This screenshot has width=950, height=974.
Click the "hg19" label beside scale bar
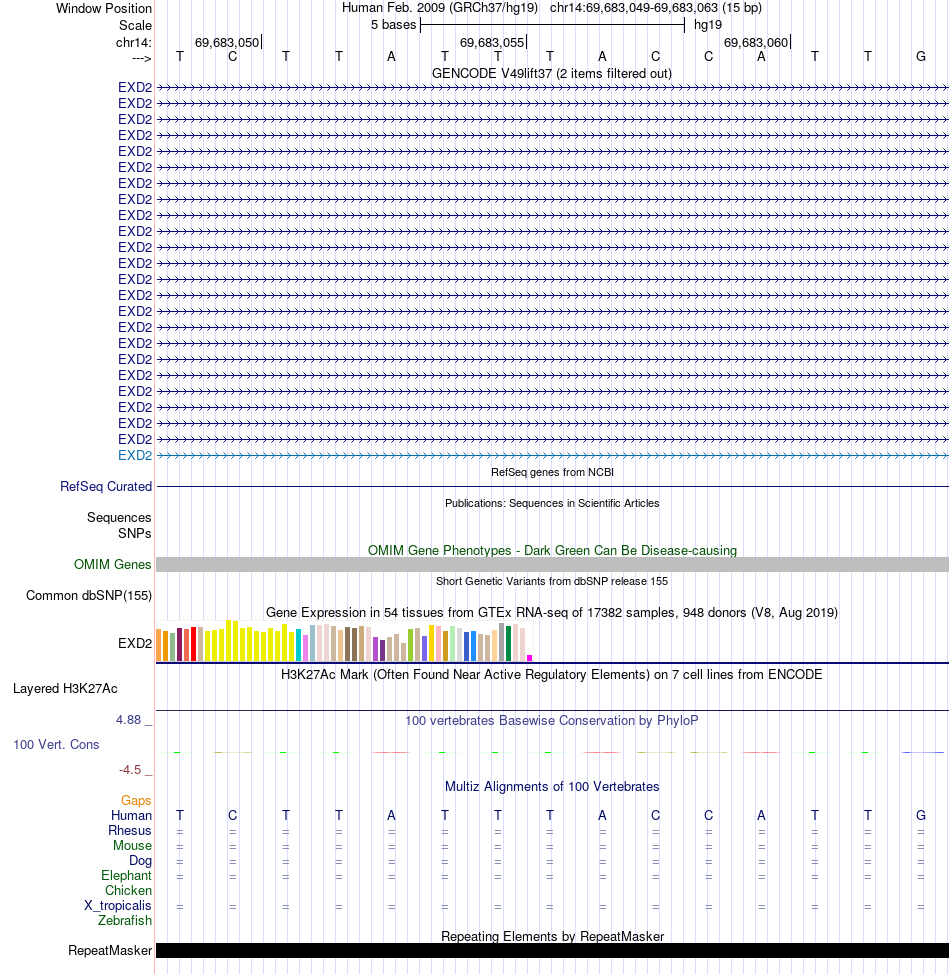coord(708,25)
